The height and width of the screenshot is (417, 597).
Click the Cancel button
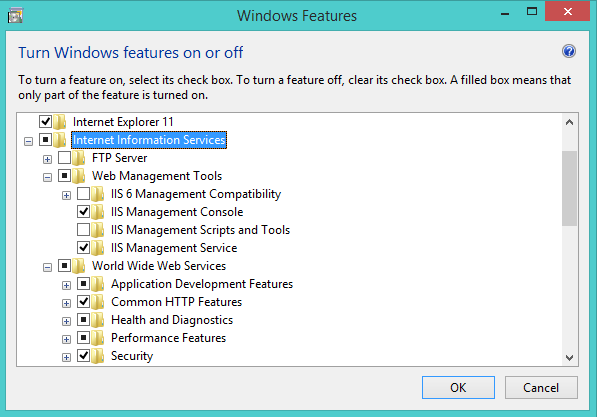pos(541,388)
